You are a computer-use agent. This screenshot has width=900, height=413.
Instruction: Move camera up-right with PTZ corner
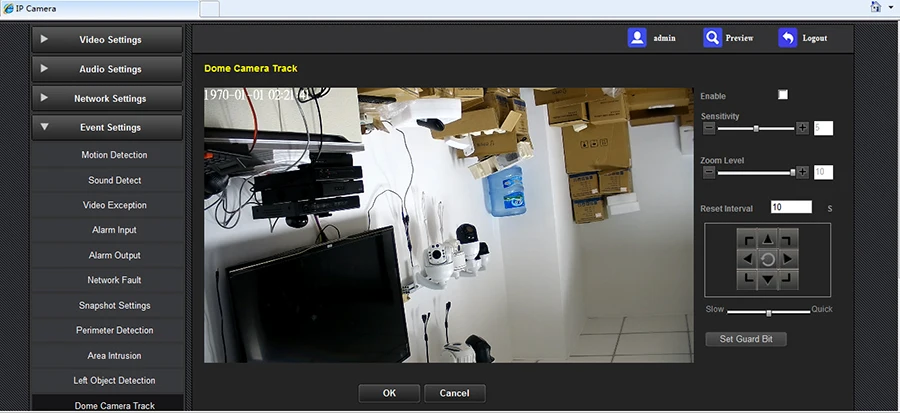(x=788, y=240)
